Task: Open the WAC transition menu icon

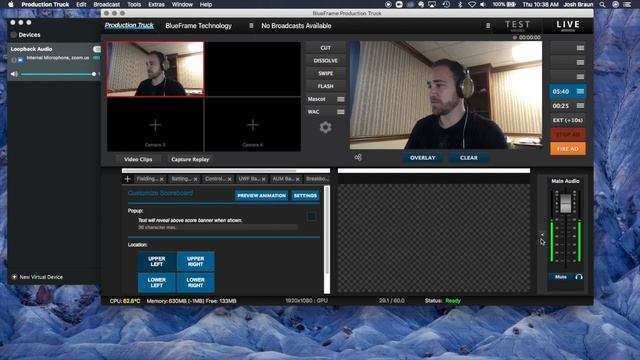Action: pyautogui.click(x=340, y=112)
